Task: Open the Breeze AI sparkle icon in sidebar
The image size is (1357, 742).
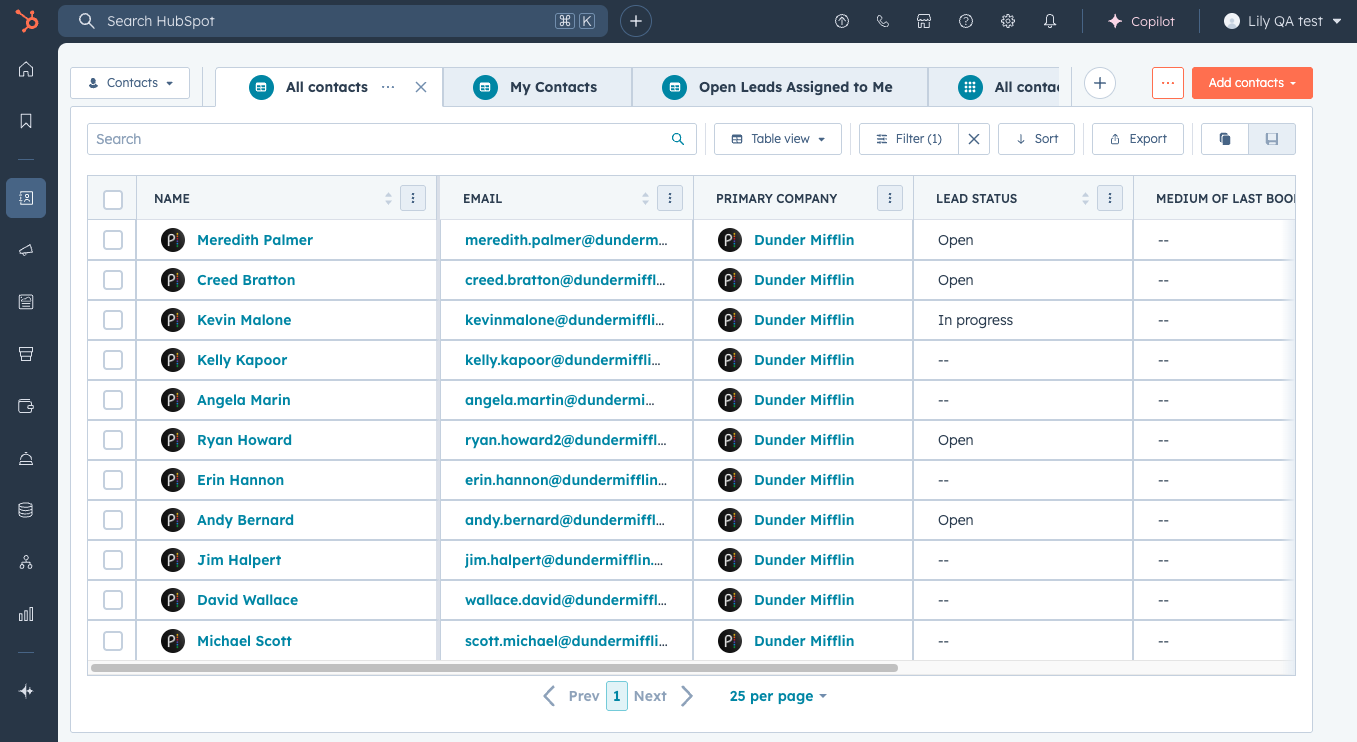Action: tap(26, 691)
